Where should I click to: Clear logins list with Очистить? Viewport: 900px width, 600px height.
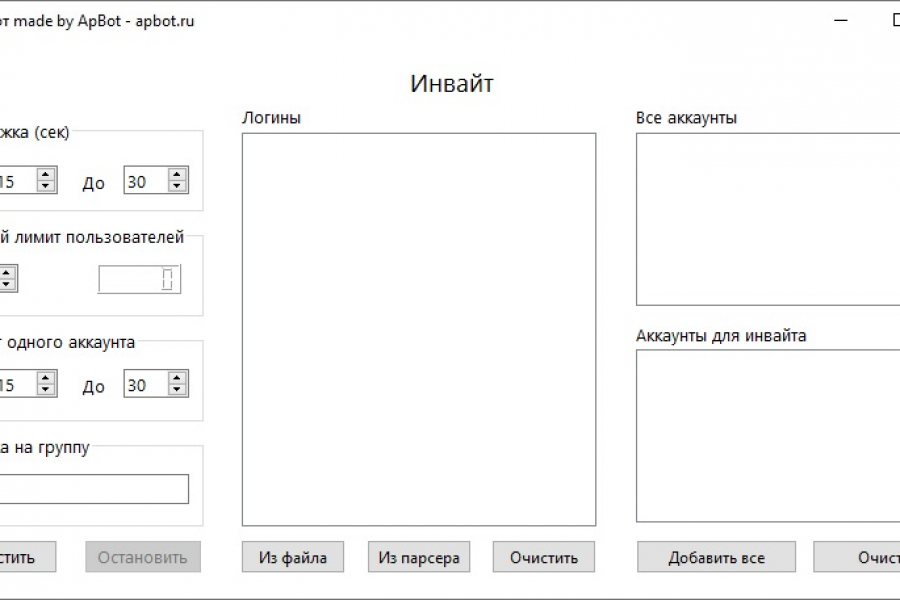pos(544,557)
